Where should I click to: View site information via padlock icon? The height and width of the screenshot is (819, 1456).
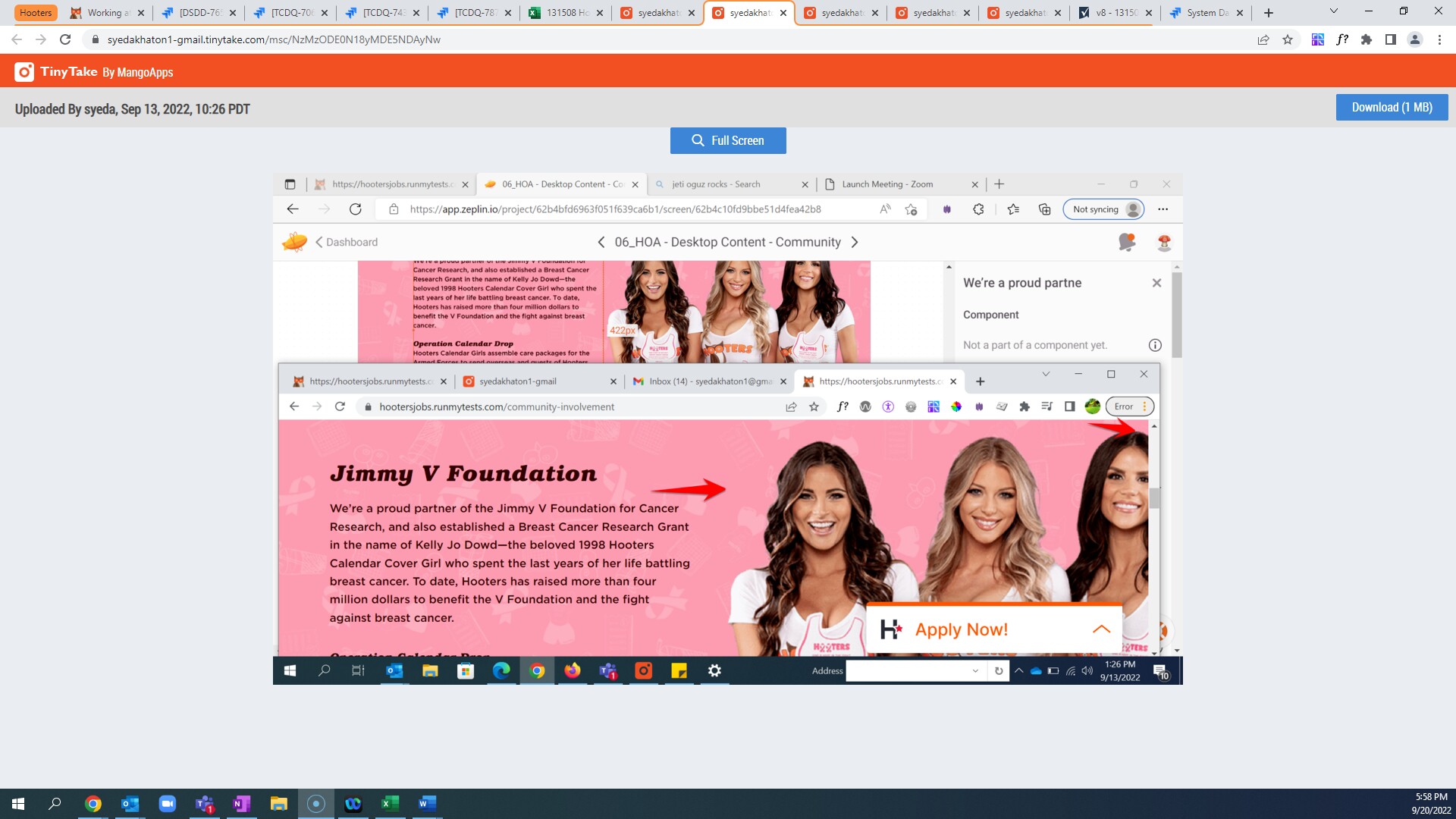pos(96,39)
